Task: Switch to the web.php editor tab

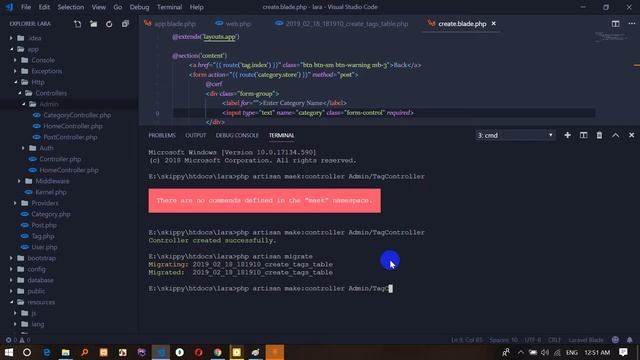Action: click(x=233, y=24)
